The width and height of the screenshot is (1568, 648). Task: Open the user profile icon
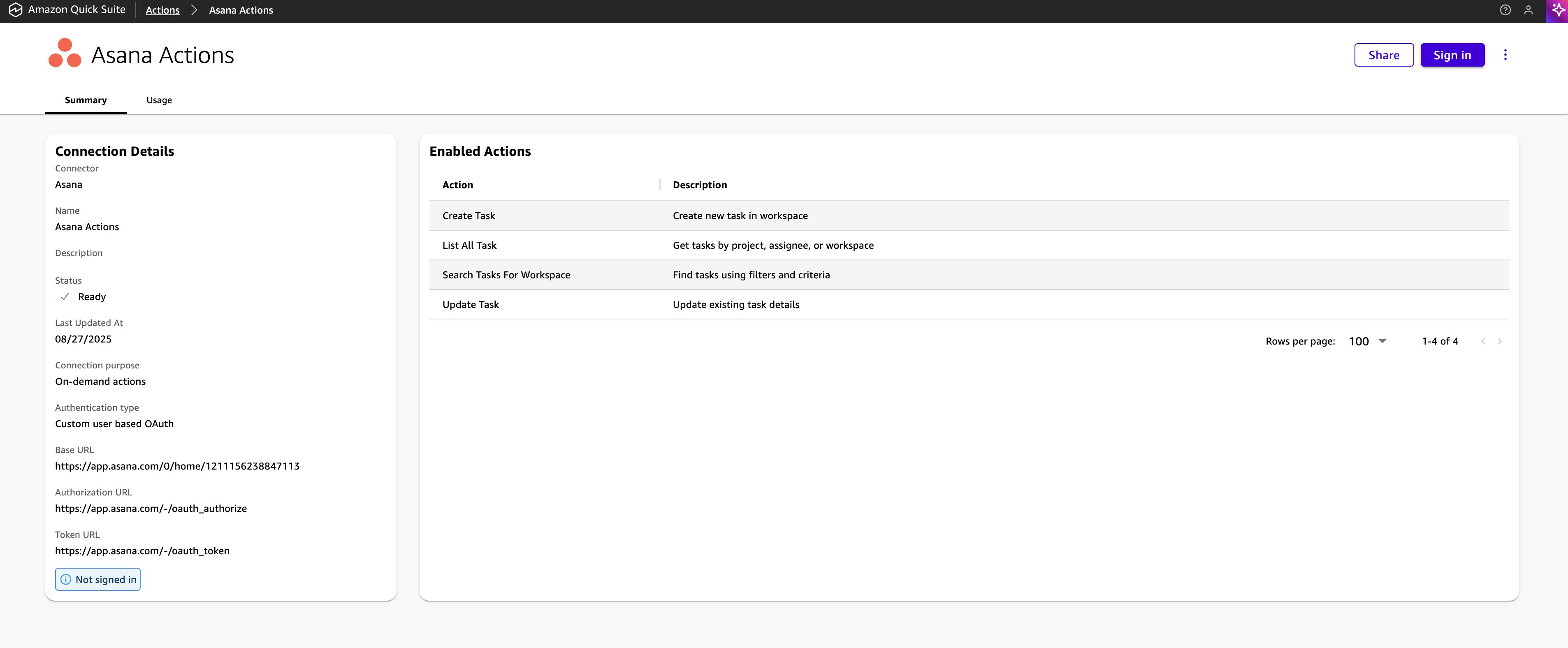point(1528,10)
